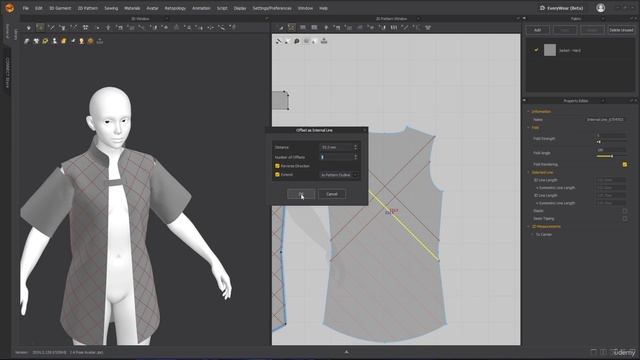Viewport: 640px width, 360px height.
Task: Toggle the fabric row checkmark in Fabric panel
Action: click(536, 50)
